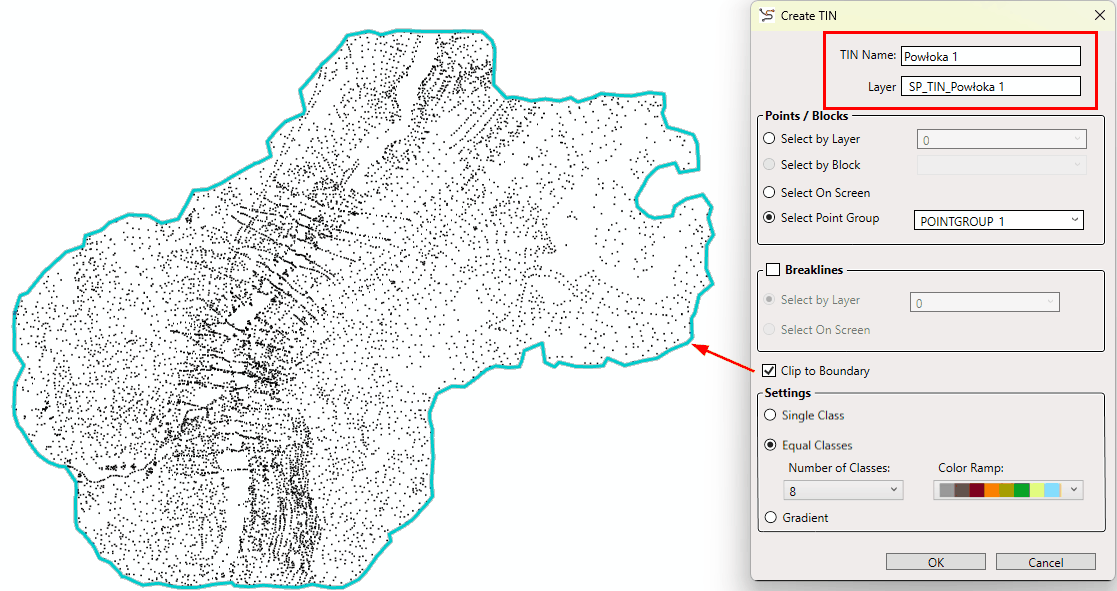
Task: Enable the Breaklines checkbox
Action: 772,270
